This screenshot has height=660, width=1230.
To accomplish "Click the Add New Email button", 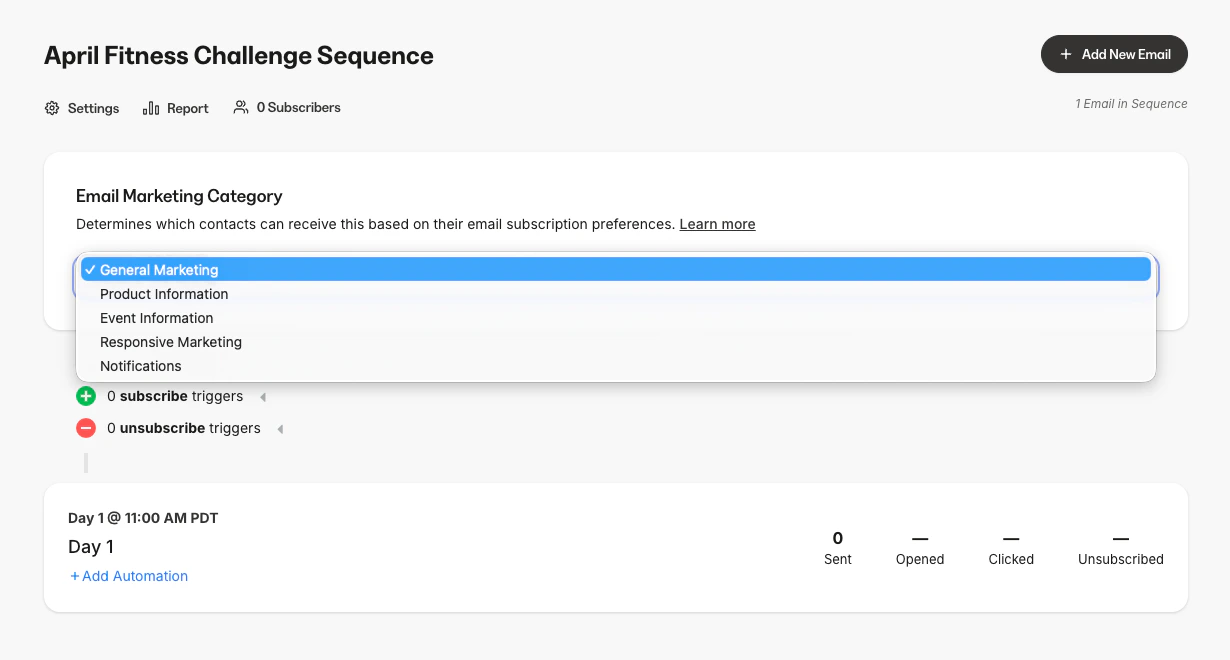I will tap(1114, 54).
